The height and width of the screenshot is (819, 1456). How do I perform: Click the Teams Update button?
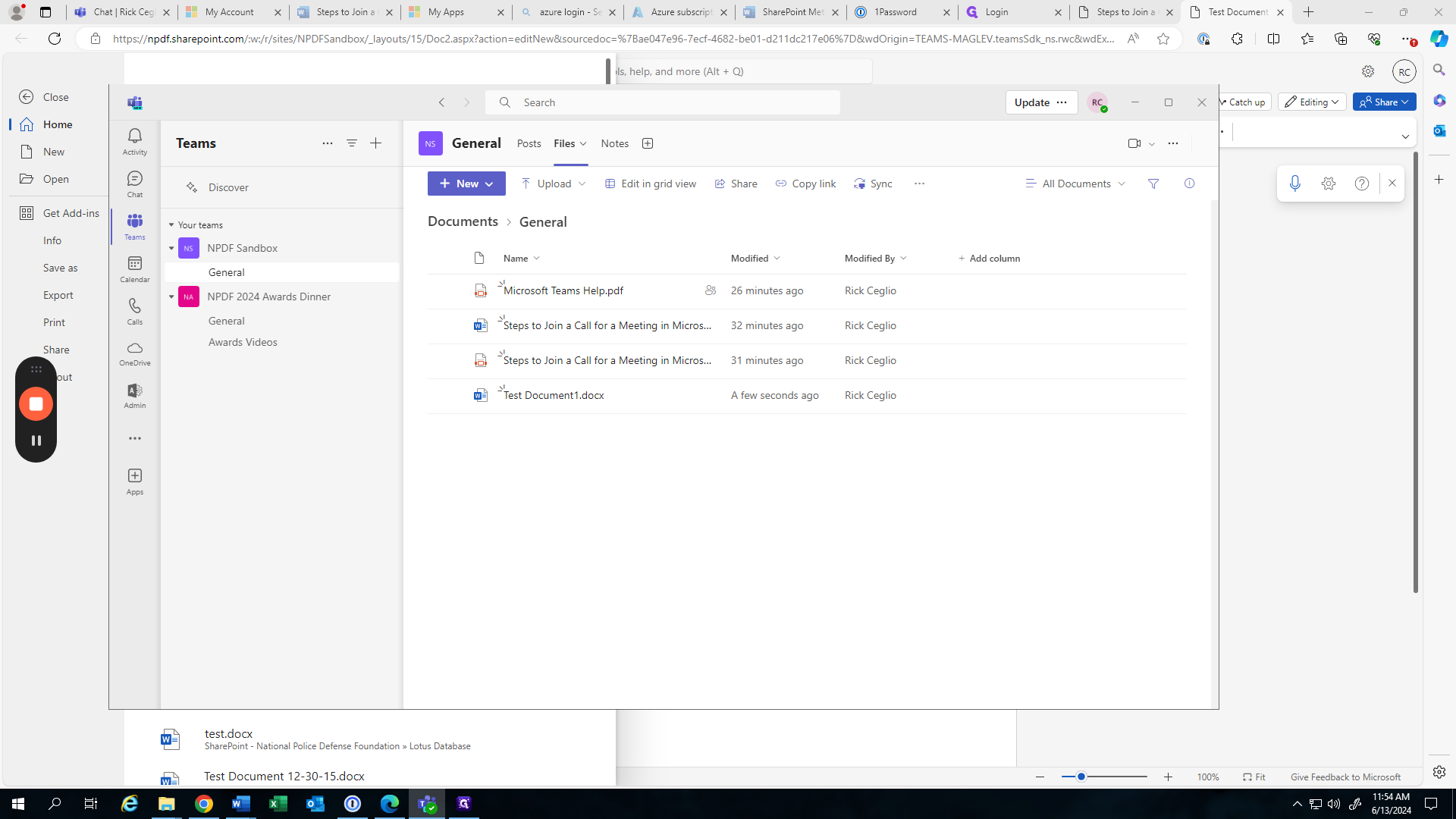click(1032, 102)
